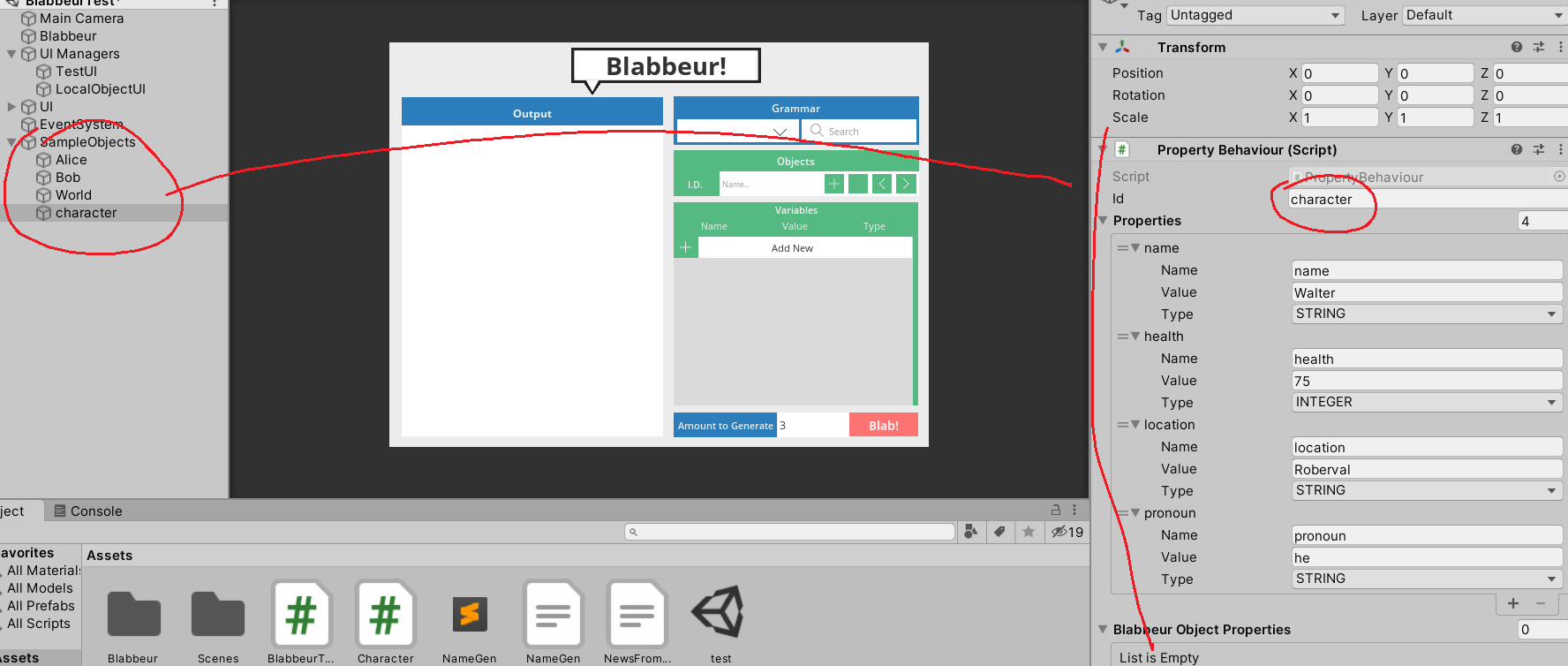Collapse the name property element
The width and height of the screenshot is (1568, 666).
[1135, 248]
